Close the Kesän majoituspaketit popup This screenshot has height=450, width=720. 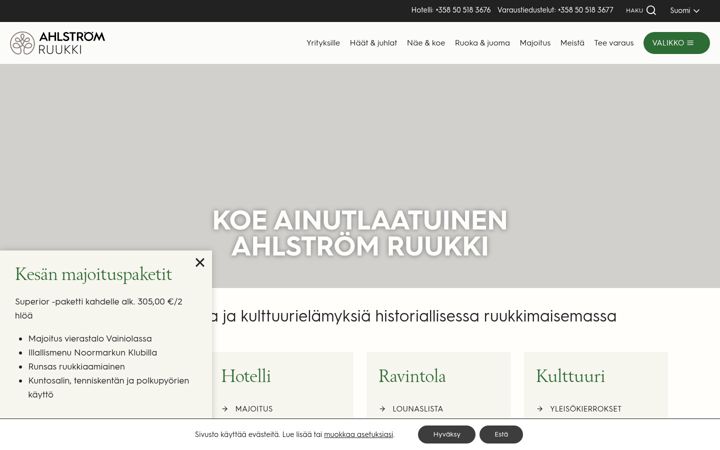[200, 262]
